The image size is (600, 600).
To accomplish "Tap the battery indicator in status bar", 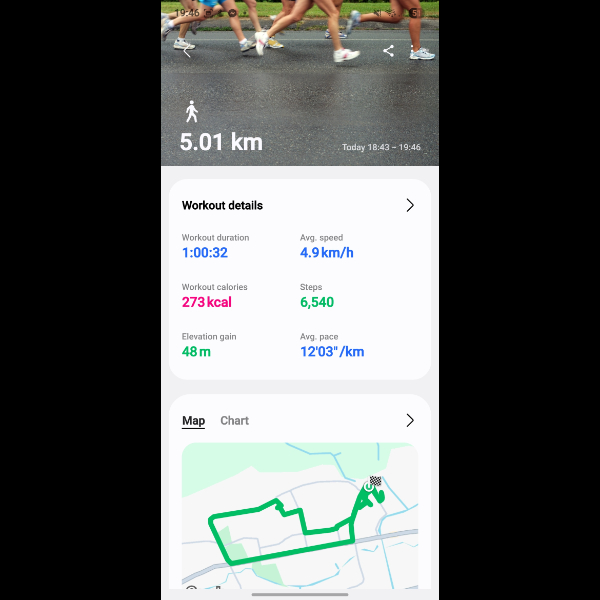I will (x=415, y=13).
